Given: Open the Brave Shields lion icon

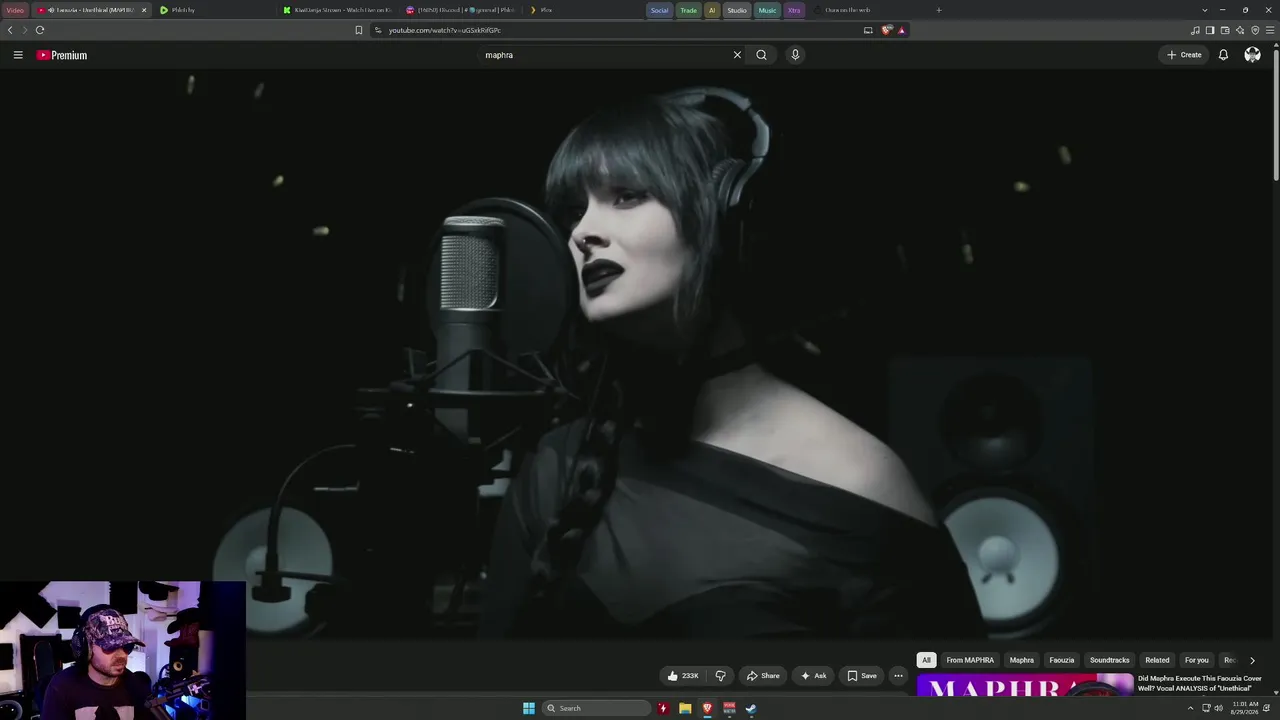Looking at the screenshot, I should click(886, 30).
